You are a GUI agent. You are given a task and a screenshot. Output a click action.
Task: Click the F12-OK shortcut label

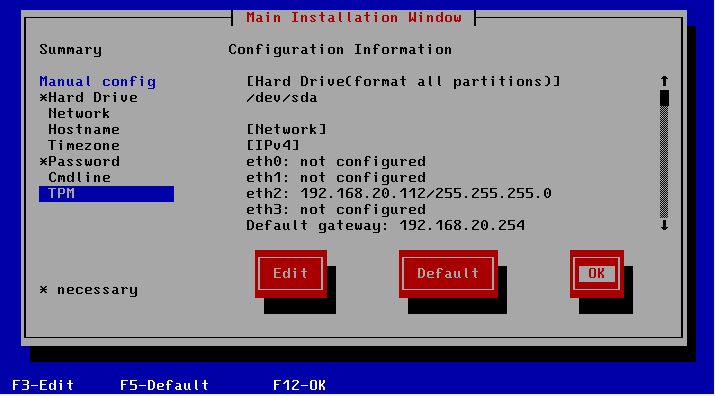300,385
